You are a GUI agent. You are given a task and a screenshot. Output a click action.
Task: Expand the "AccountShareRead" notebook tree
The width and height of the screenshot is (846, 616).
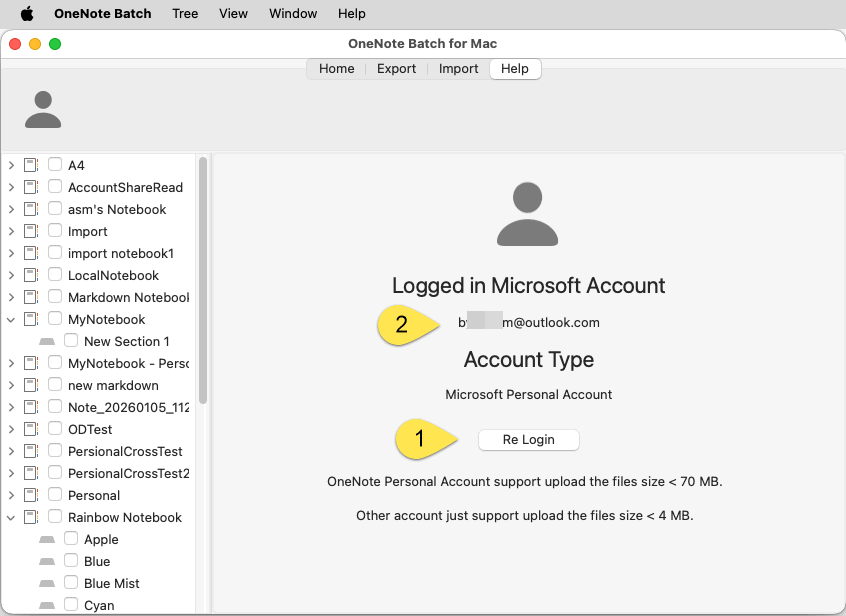click(11, 187)
